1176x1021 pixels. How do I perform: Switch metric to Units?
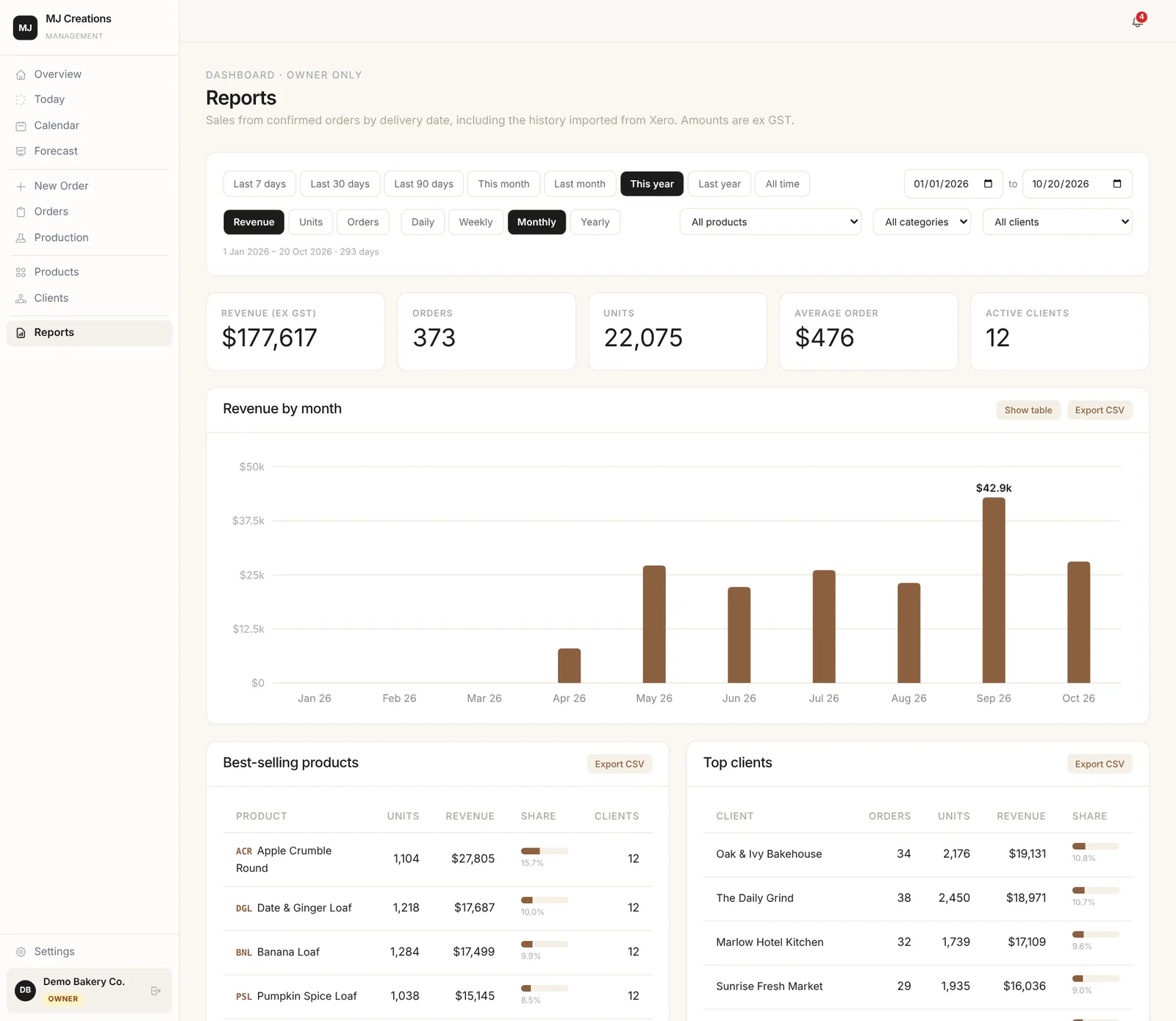coord(311,222)
